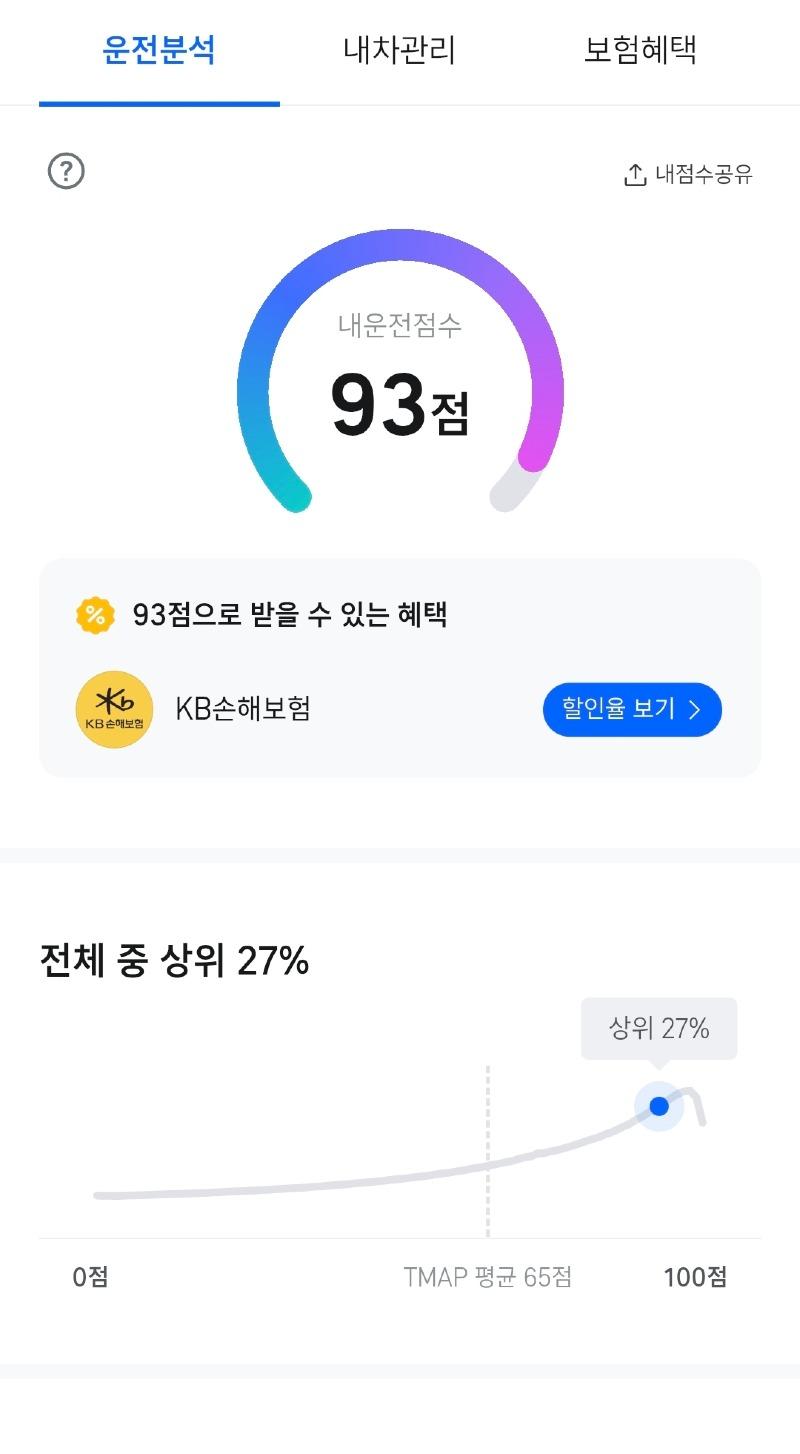The height and width of the screenshot is (1454, 800).
Task: Switch to the 보험혜택 tab
Action: coord(640,50)
